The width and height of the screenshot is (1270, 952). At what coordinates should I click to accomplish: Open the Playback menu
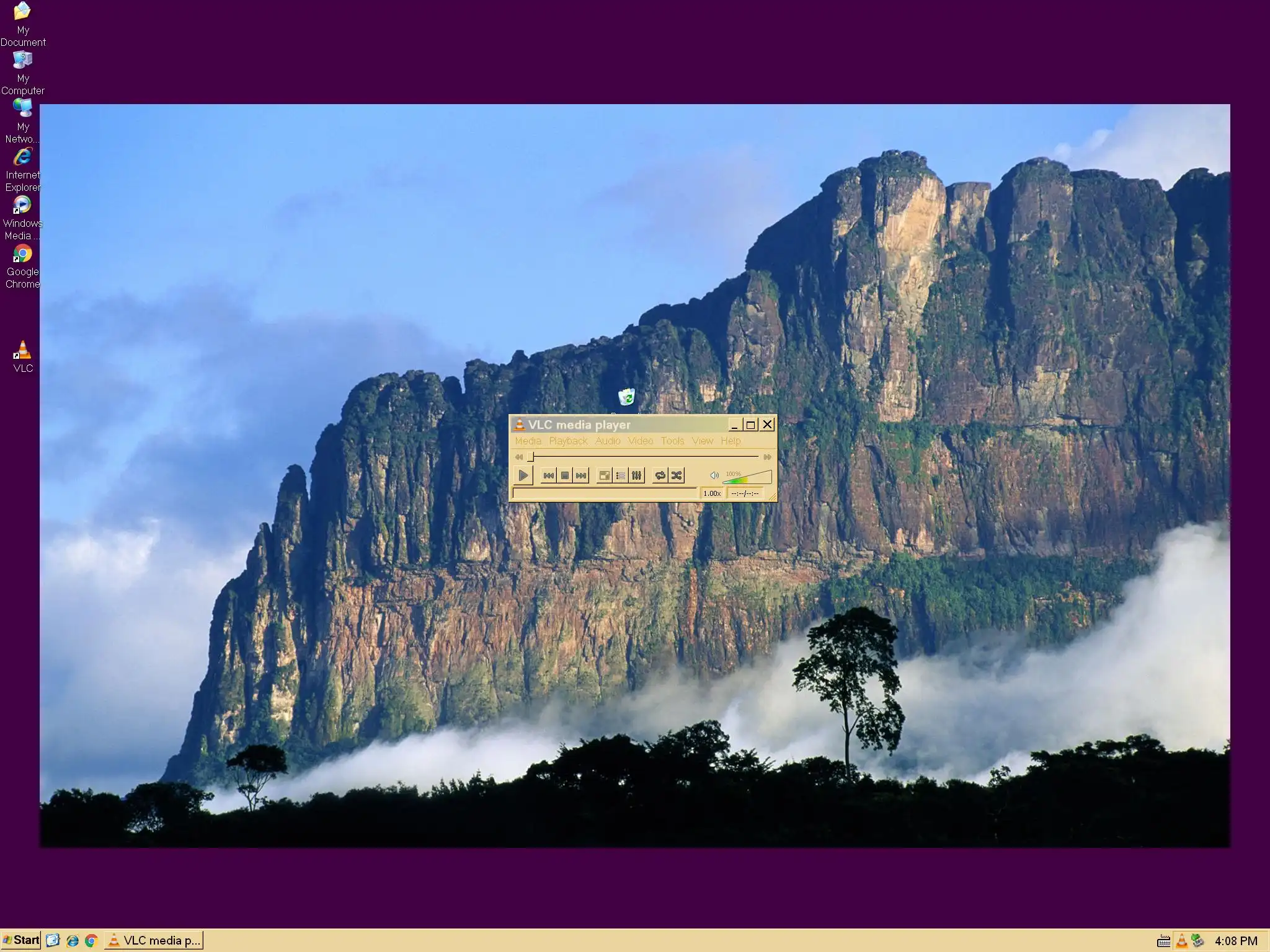click(x=568, y=441)
